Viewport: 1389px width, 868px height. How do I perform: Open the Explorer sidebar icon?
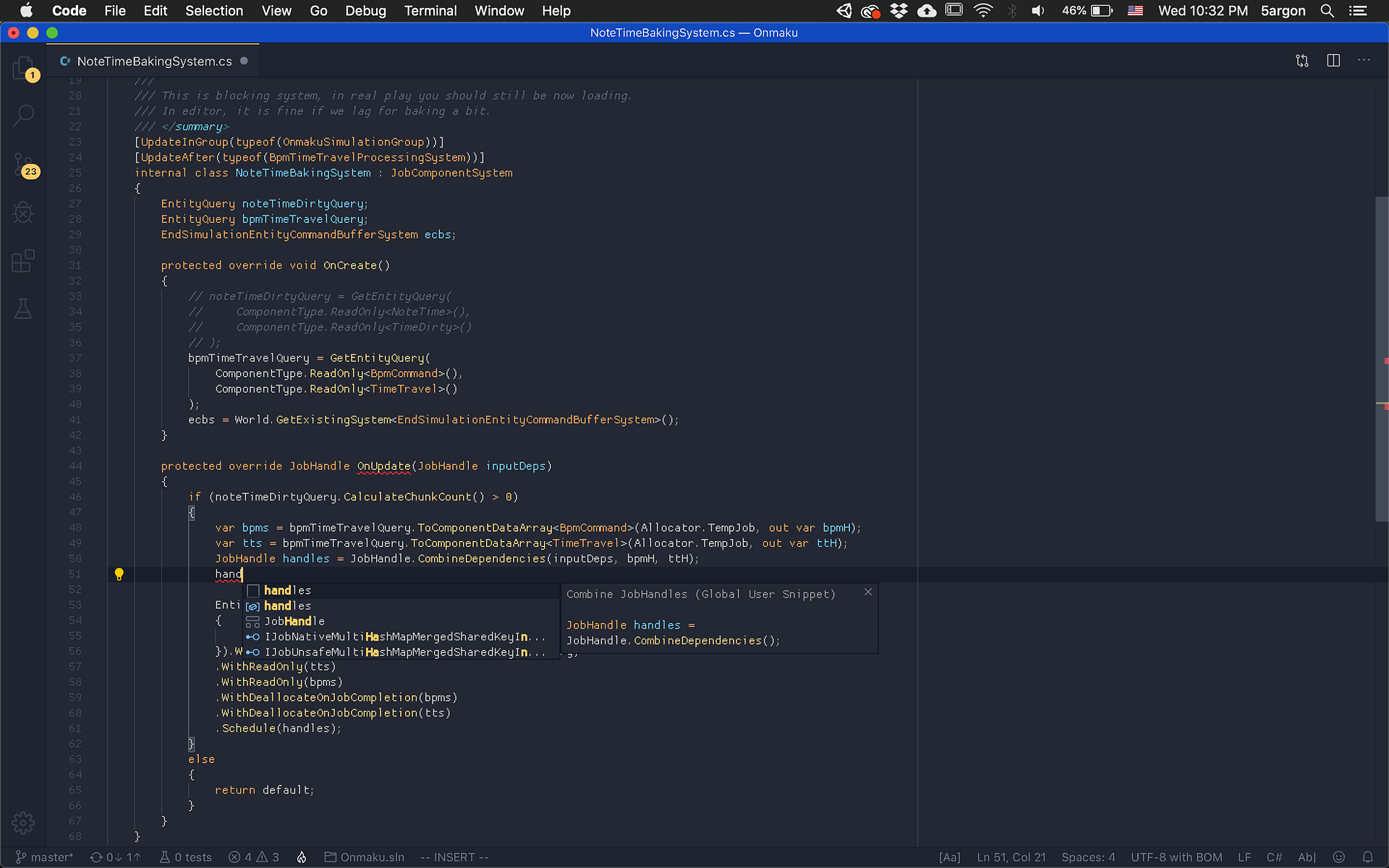23,67
